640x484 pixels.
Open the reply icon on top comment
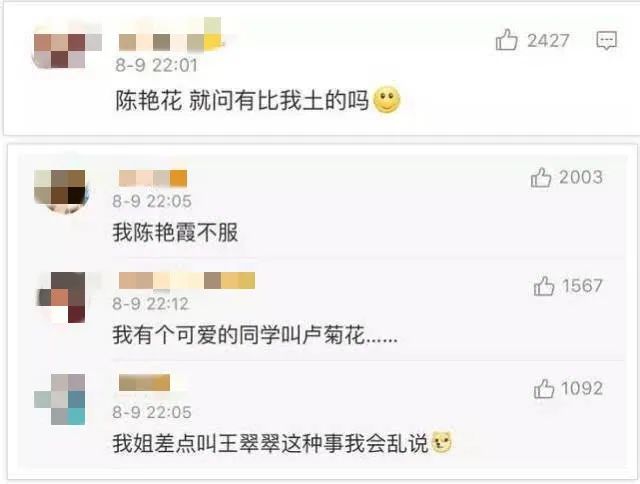click(x=607, y=40)
